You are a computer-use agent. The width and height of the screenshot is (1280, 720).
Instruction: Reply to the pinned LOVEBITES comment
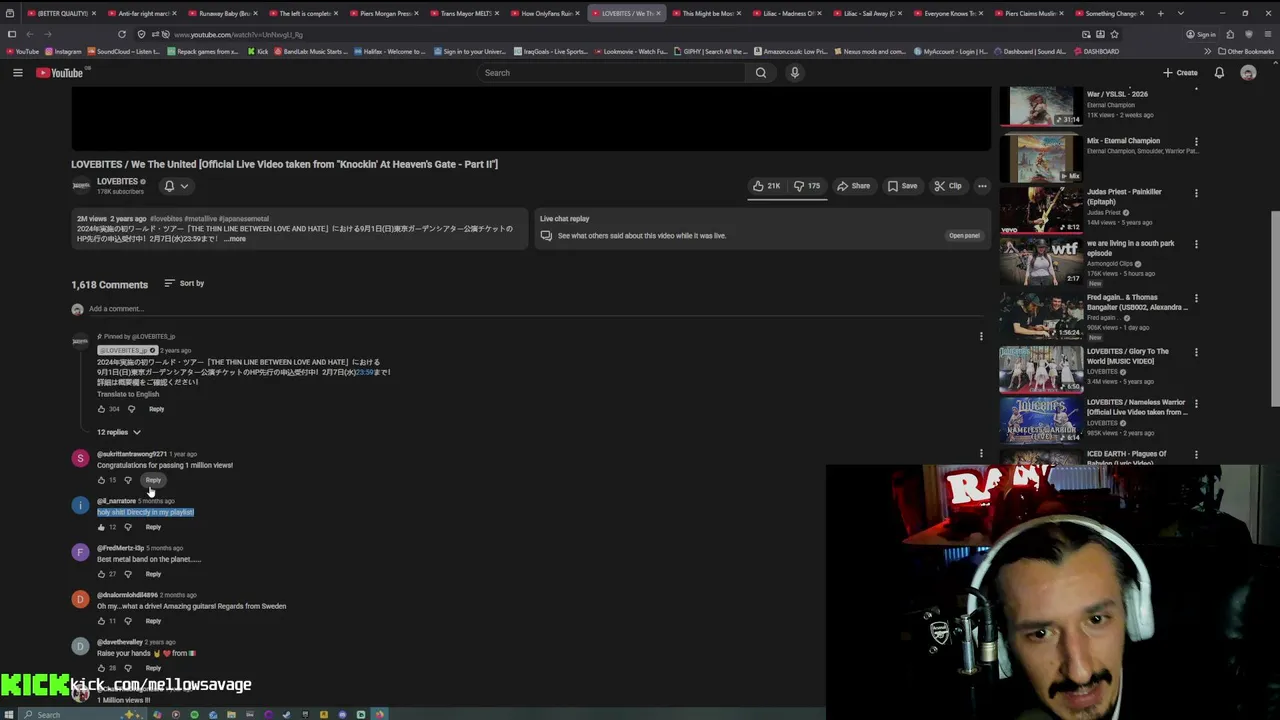coord(156,409)
